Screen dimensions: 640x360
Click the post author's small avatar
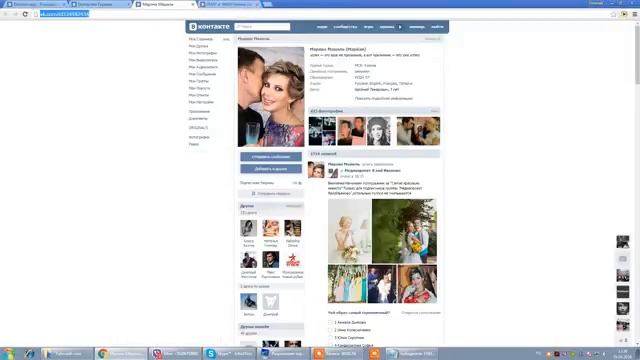click(x=316, y=170)
